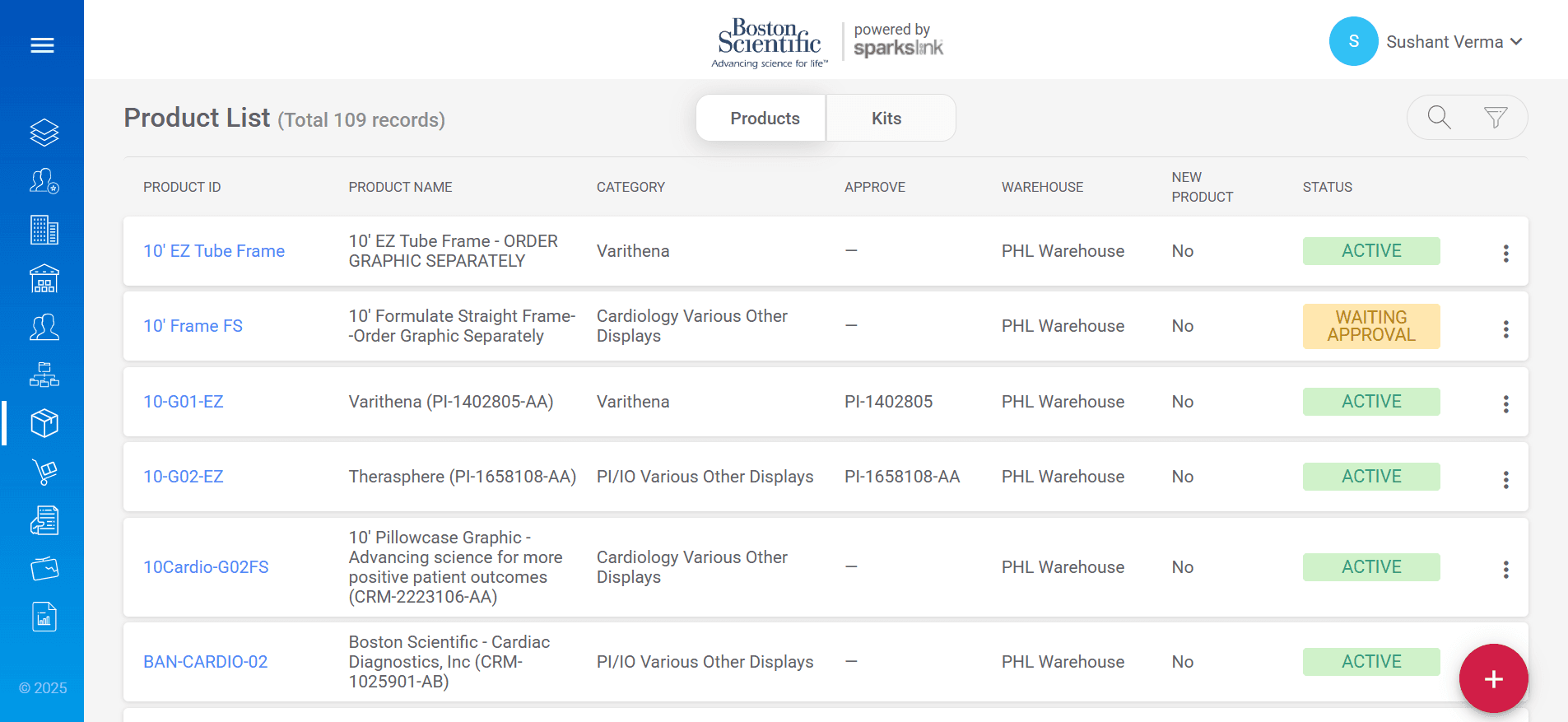Image resolution: width=1568 pixels, height=722 pixels.
Task: Click the NEW PRODUCT column header
Action: (1202, 187)
